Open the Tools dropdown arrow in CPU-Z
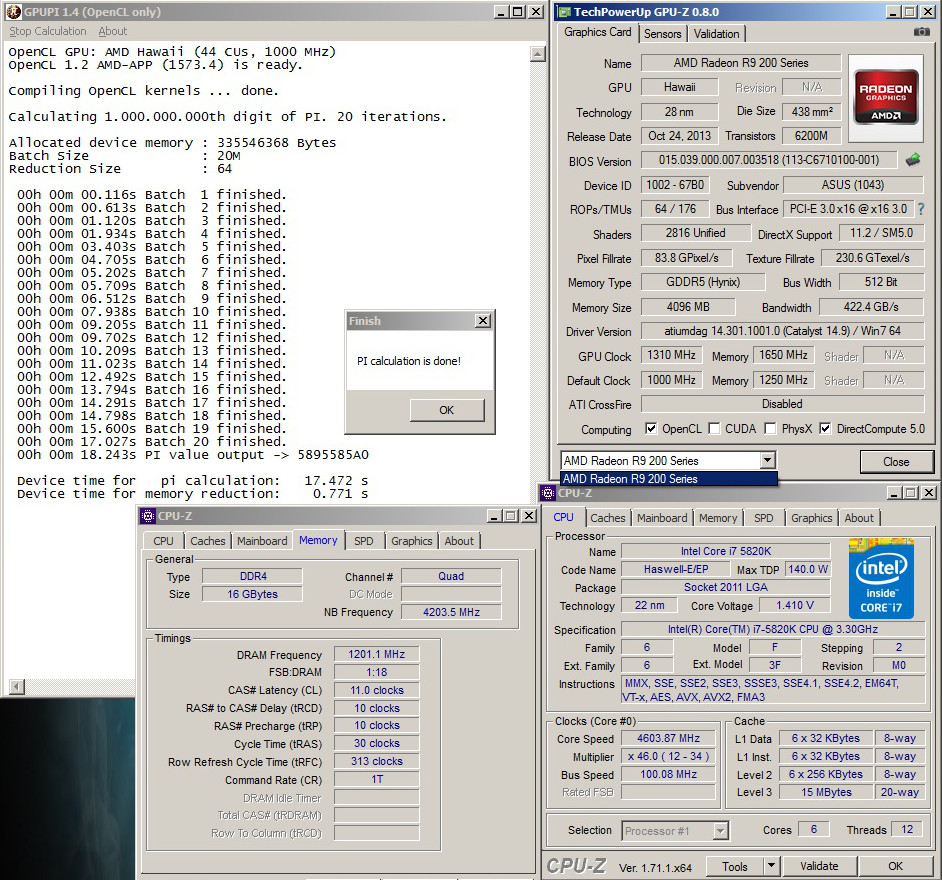The height and width of the screenshot is (880, 942). [x=771, y=866]
